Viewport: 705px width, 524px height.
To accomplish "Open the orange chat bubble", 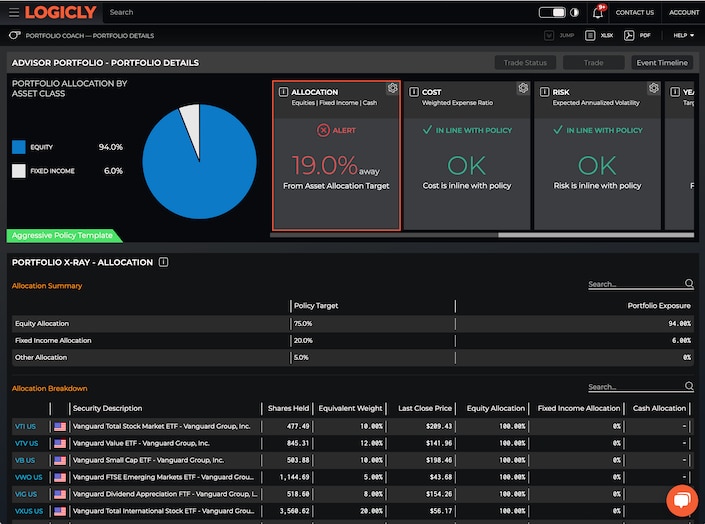I will 682,501.
